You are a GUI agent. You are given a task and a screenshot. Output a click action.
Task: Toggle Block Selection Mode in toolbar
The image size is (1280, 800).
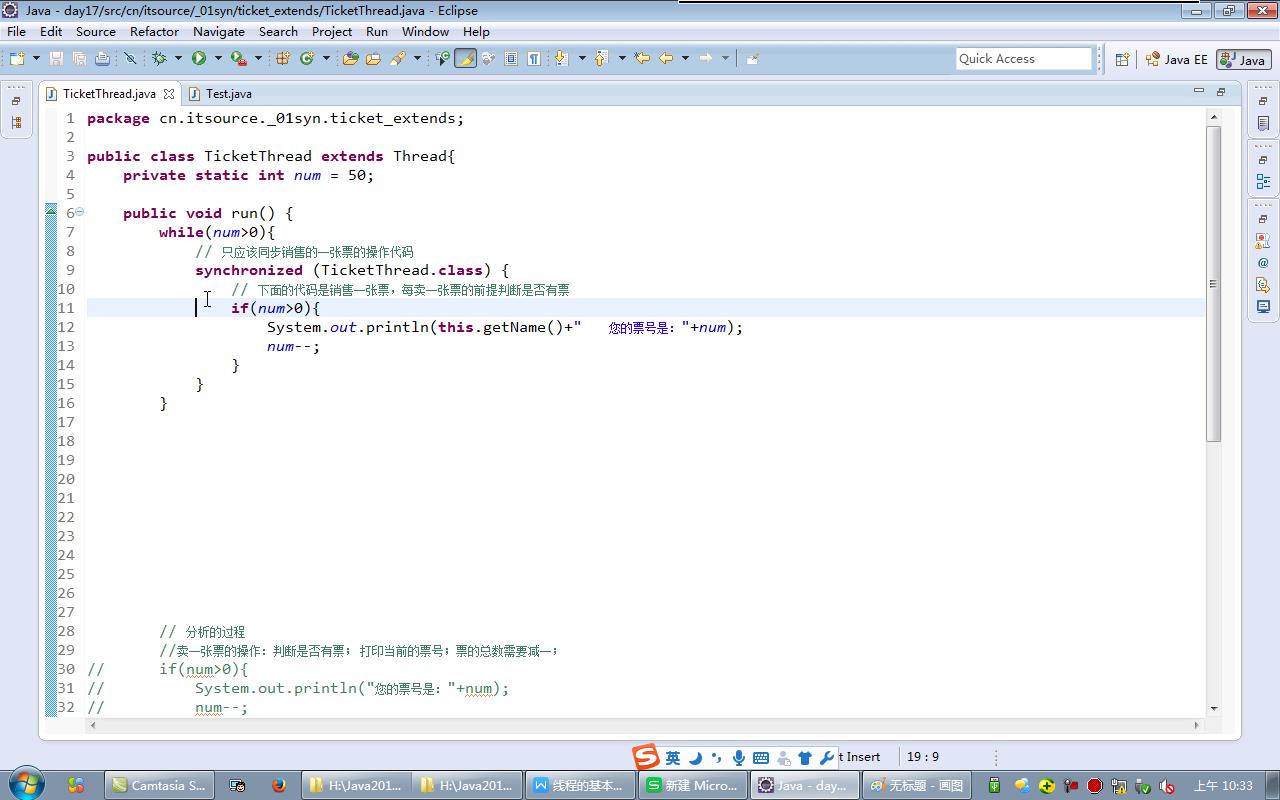pyautogui.click(x=511, y=59)
